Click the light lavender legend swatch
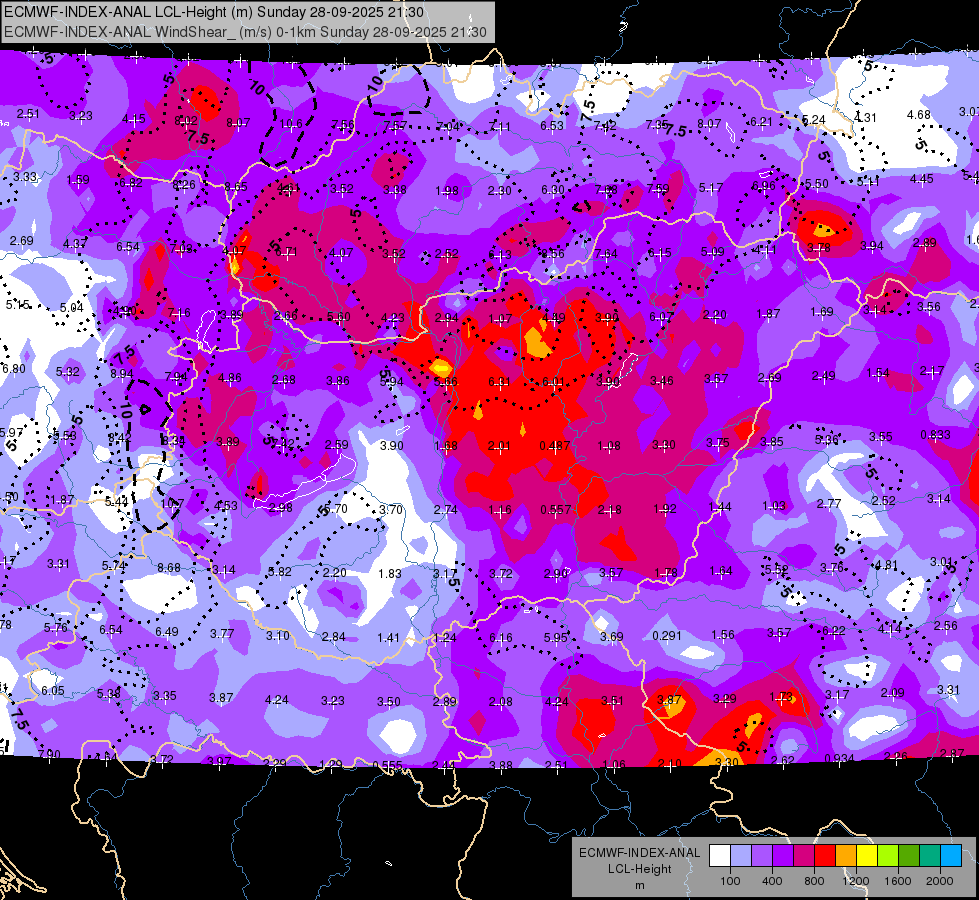Viewport: 979px width, 900px height. coord(741,856)
